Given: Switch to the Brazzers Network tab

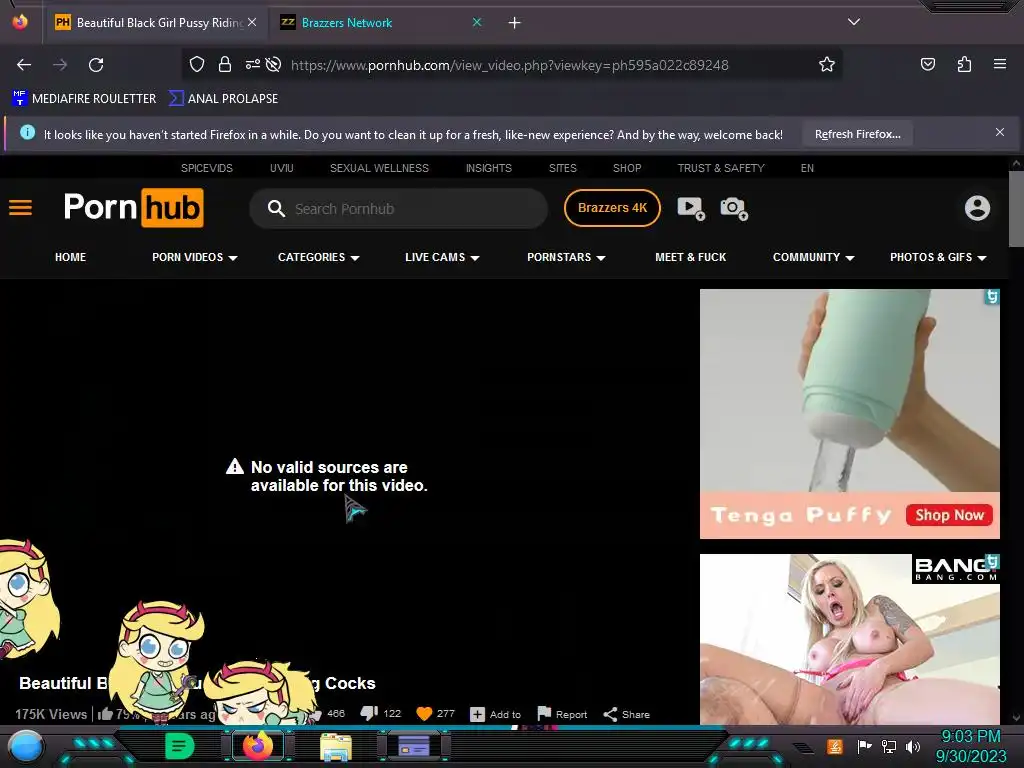Looking at the screenshot, I should pyautogui.click(x=379, y=23).
